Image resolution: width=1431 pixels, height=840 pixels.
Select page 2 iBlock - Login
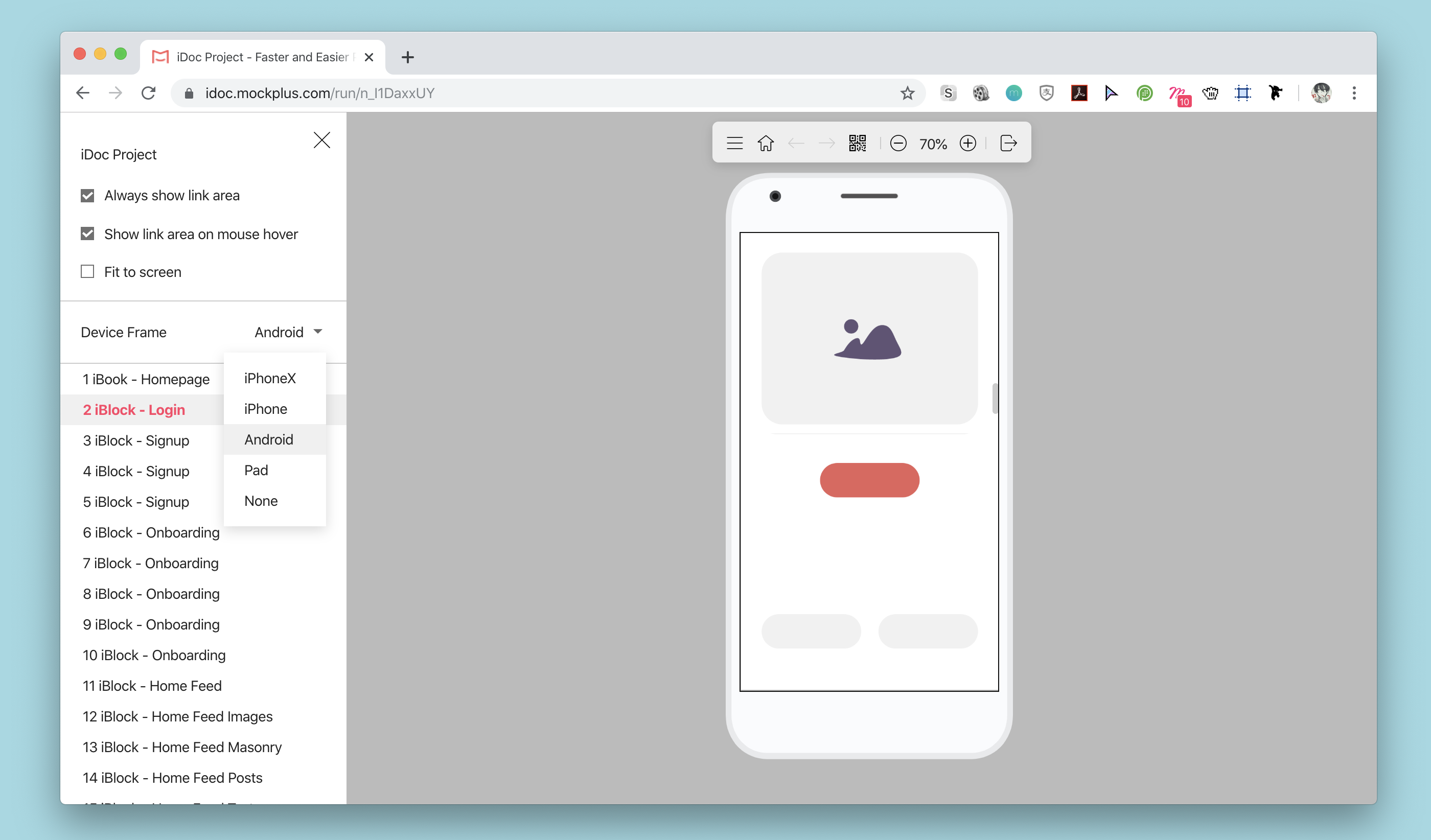134,410
